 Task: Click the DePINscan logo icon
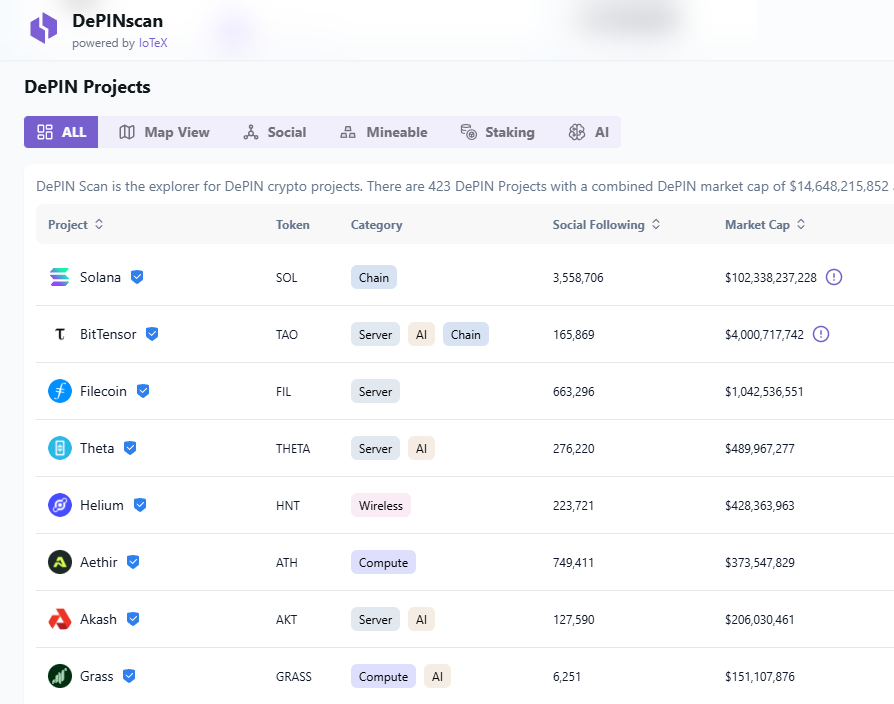tap(44, 28)
